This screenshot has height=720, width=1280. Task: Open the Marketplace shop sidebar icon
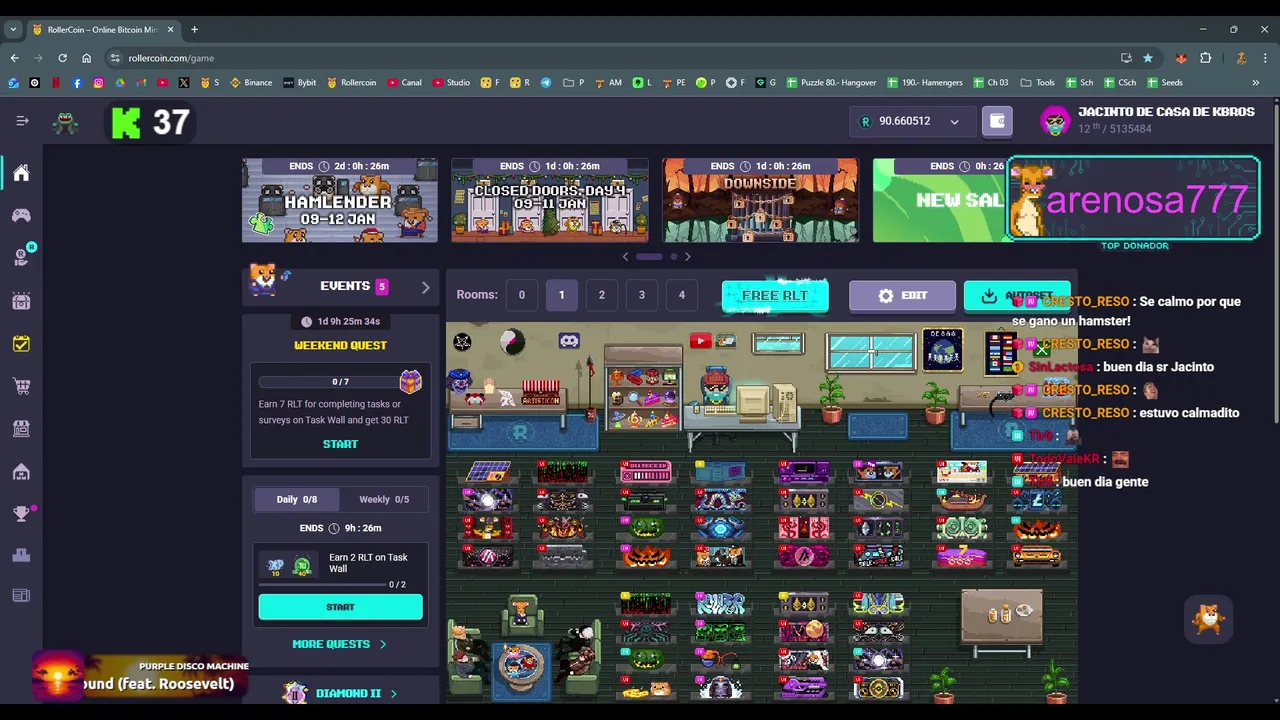click(x=21, y=428)
